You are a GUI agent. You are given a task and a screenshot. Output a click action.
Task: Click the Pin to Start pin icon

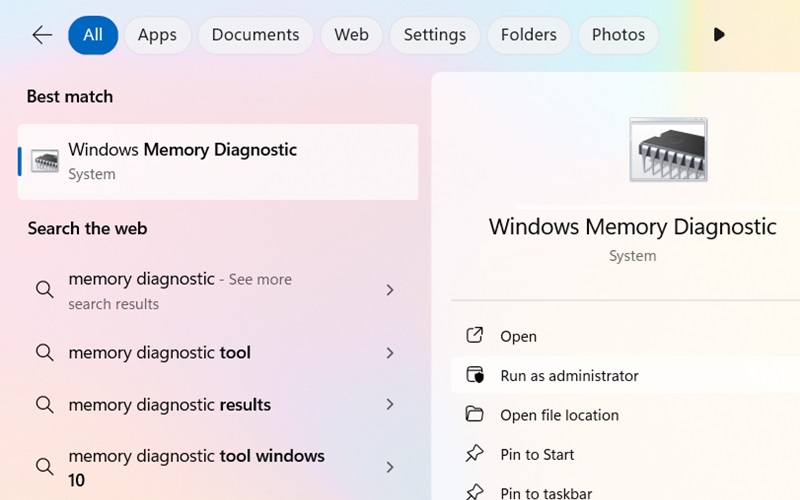[474, 454]
